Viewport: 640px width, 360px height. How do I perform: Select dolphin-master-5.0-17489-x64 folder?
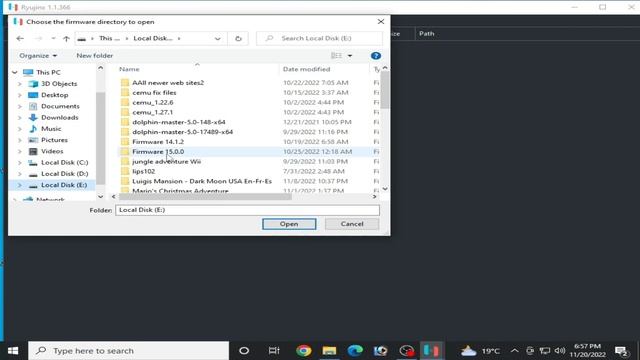click(x=182, y=132)
